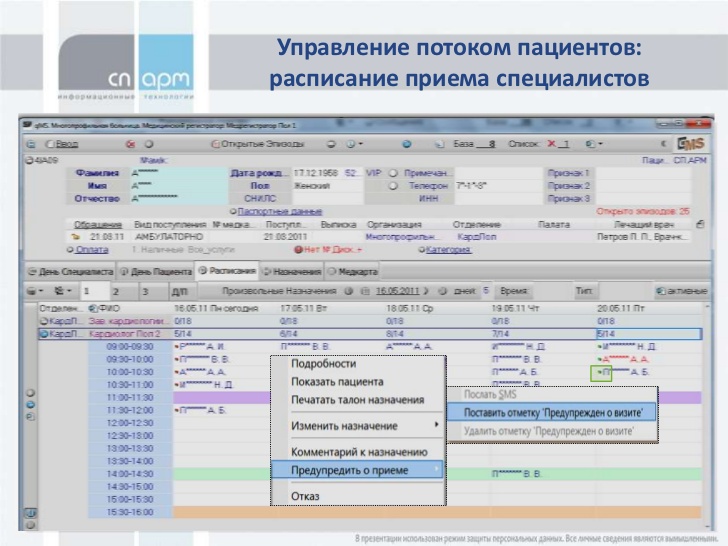Screen dimensions: 728x546
Task: Select Комментарий к назначению menu entry
Action: (359, 452)
